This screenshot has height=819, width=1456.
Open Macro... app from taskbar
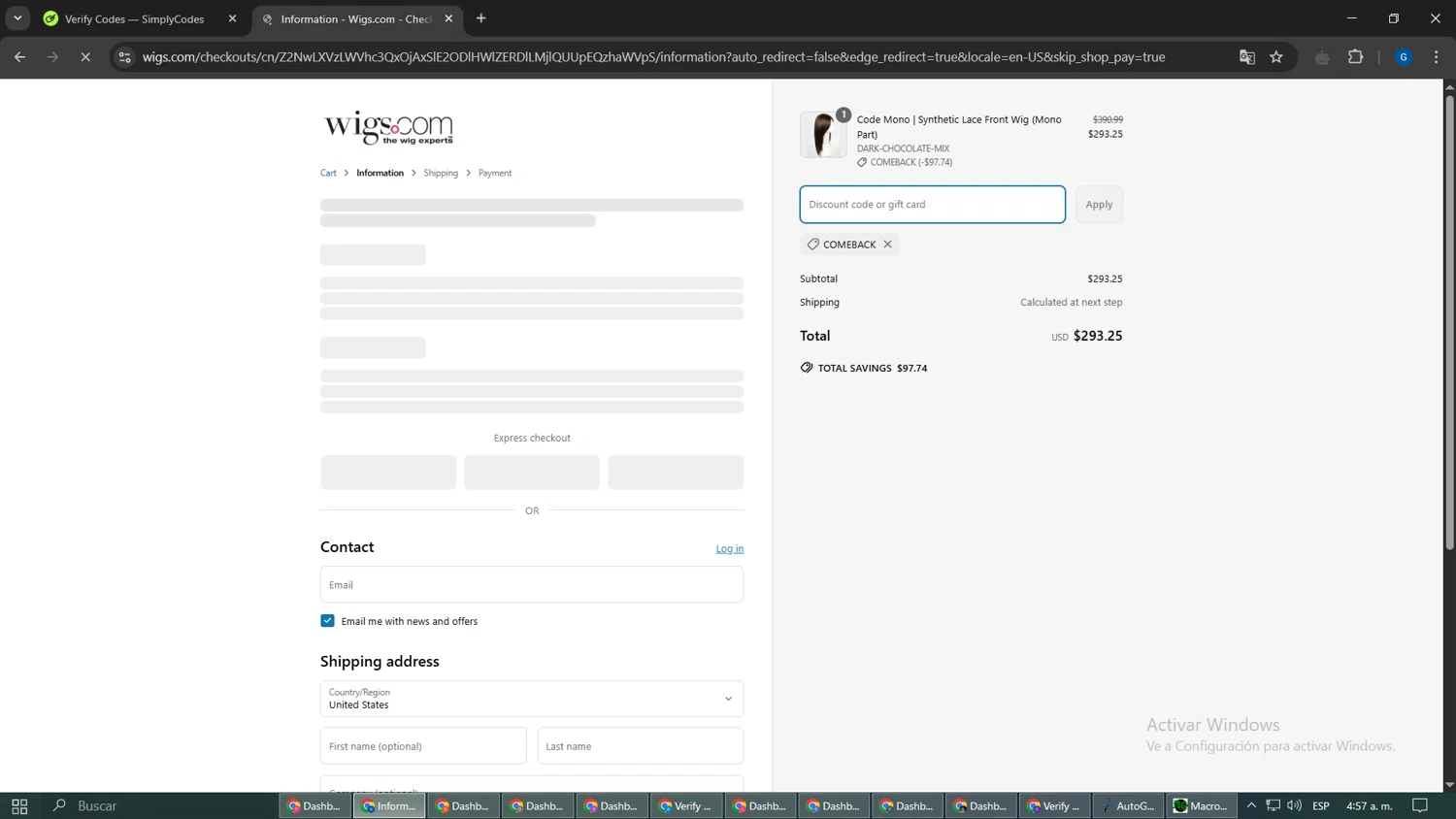1202,805
